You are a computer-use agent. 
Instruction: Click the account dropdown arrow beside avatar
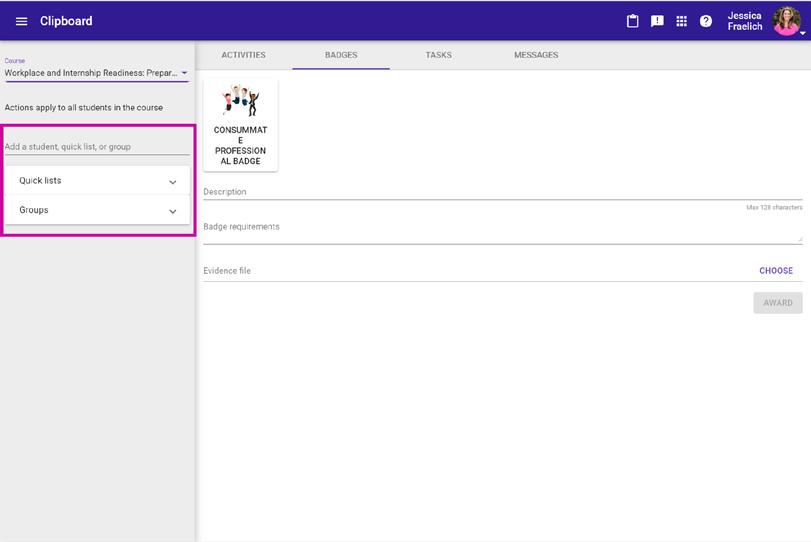(x=803, y=33)
